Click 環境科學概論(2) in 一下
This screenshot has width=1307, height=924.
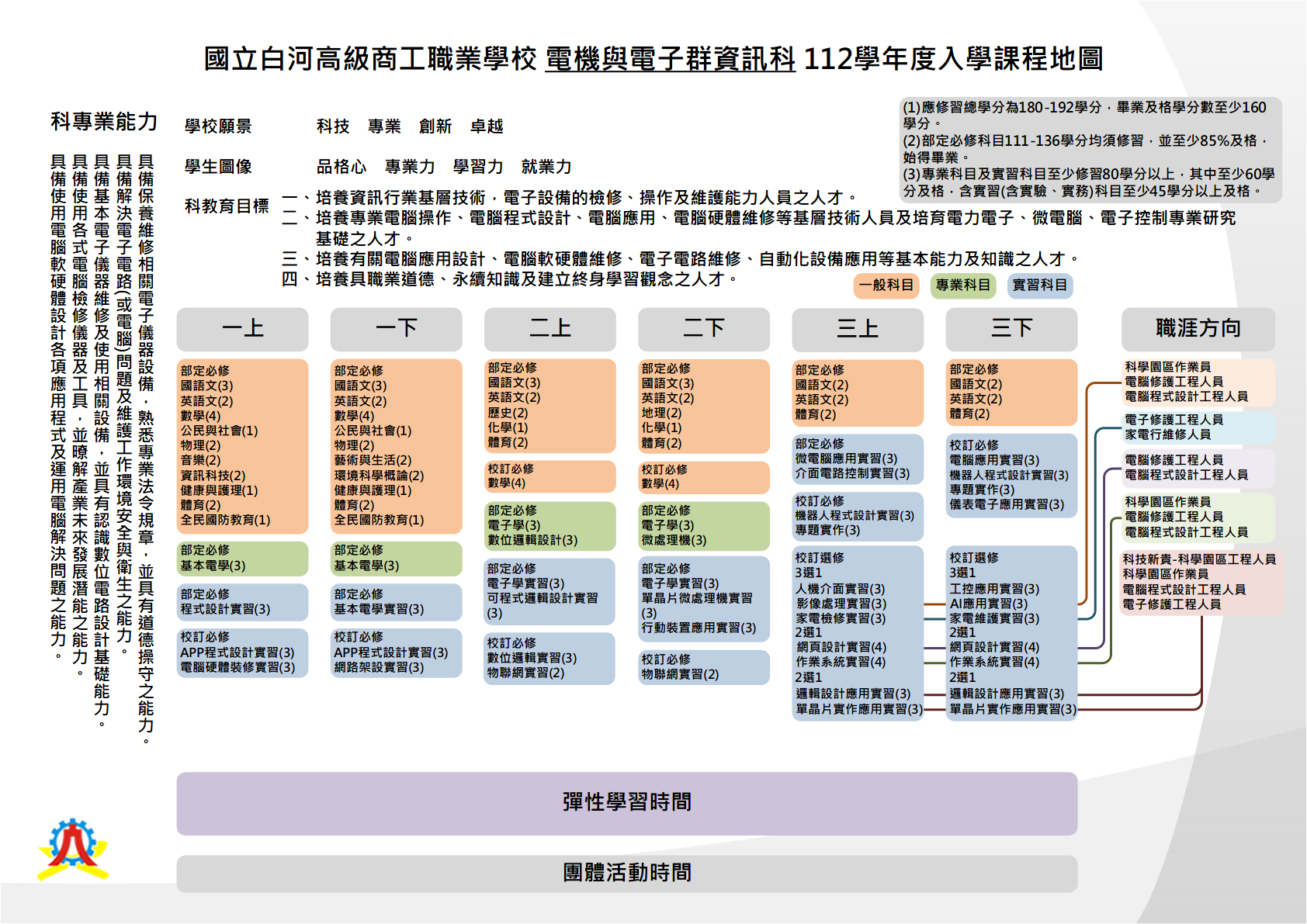pyautogui.click(x=379, y=476)
